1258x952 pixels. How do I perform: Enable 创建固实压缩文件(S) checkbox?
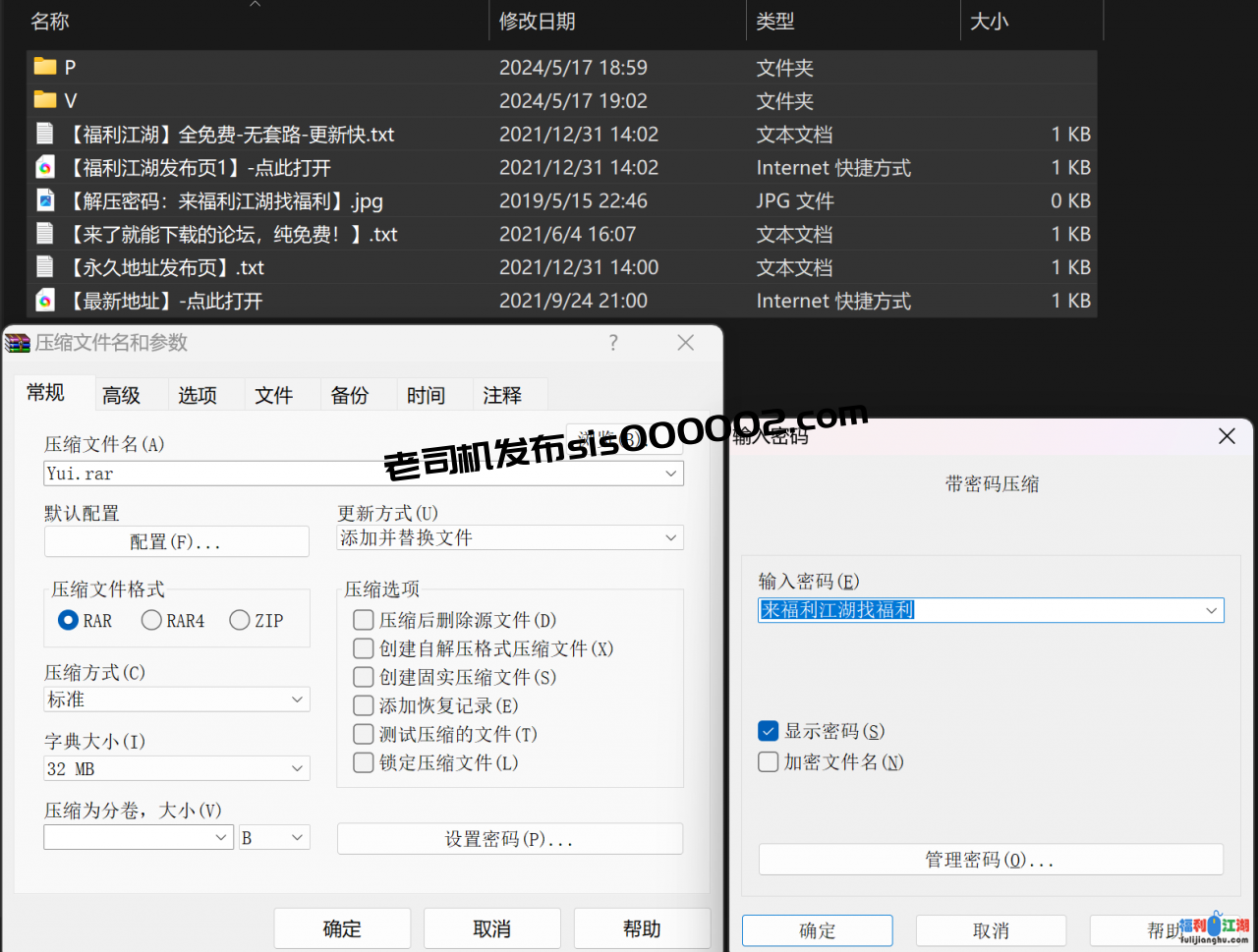tap(364, 677)
